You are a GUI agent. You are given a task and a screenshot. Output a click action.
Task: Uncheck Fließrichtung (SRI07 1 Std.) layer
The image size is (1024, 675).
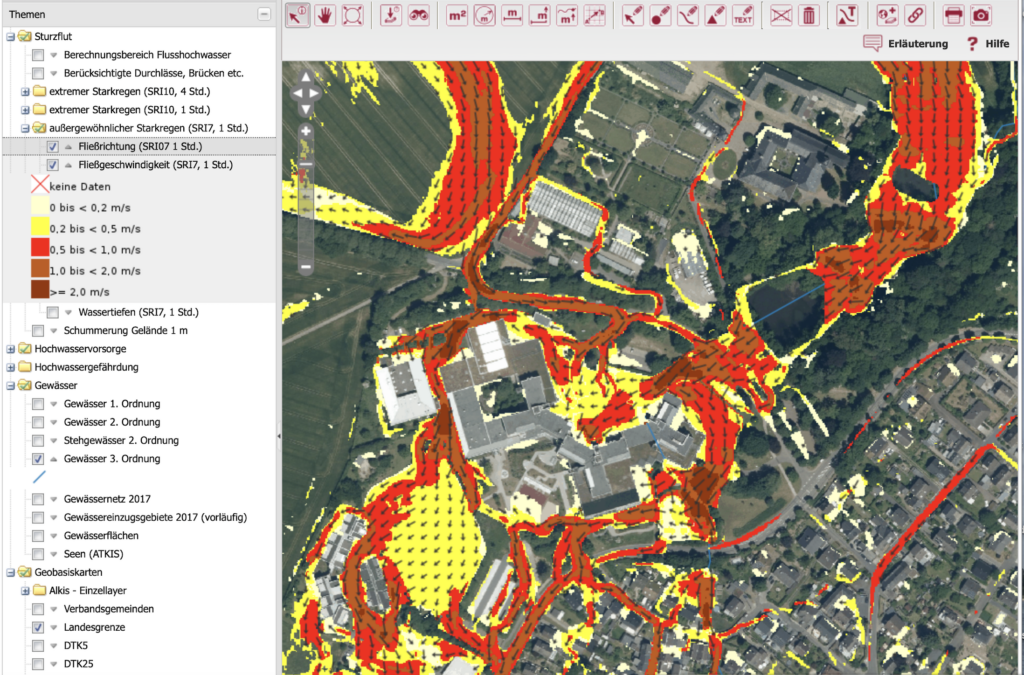click(53, 147)
